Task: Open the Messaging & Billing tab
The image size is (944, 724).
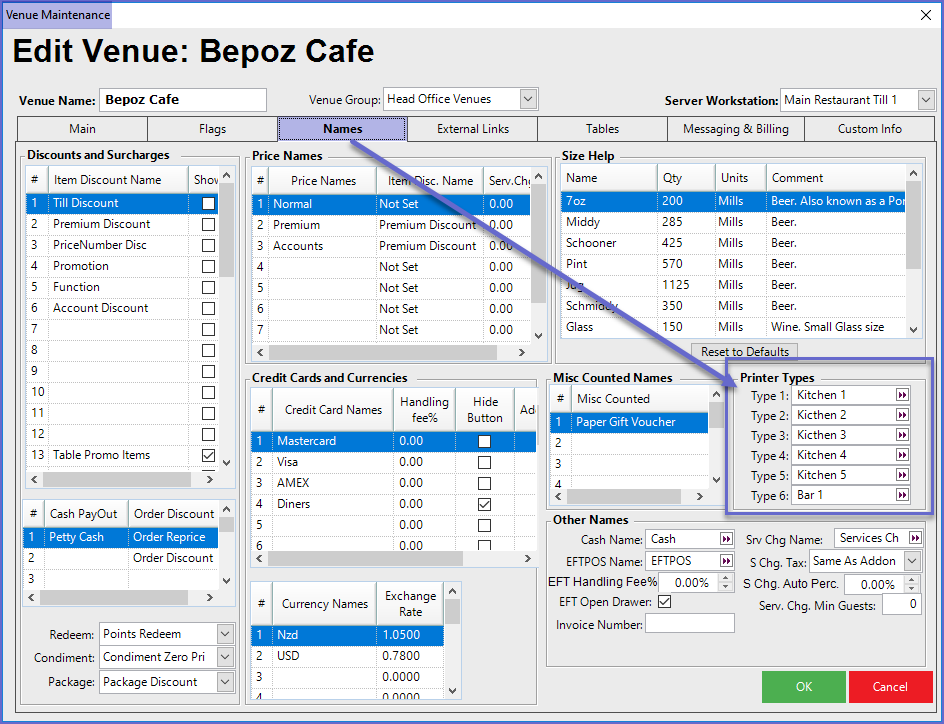Action: click(736, 129)
